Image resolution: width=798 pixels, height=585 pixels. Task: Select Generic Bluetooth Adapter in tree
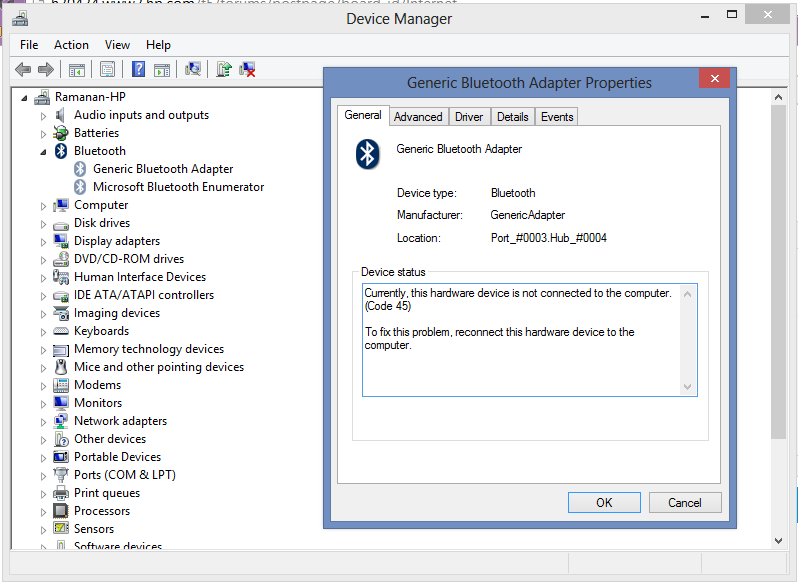click(x=162, y=169)
